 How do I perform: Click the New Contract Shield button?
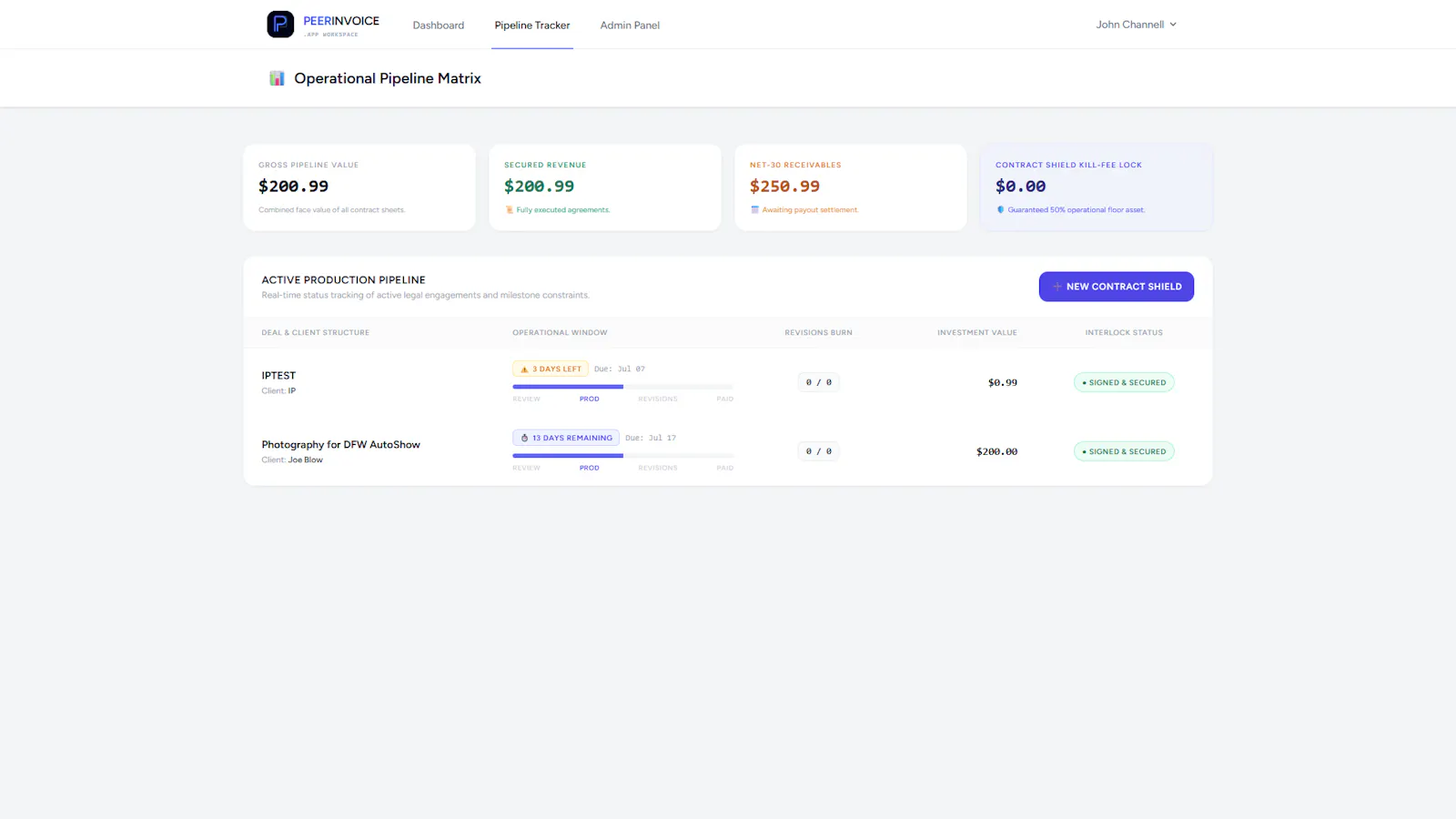(1117, 287)
